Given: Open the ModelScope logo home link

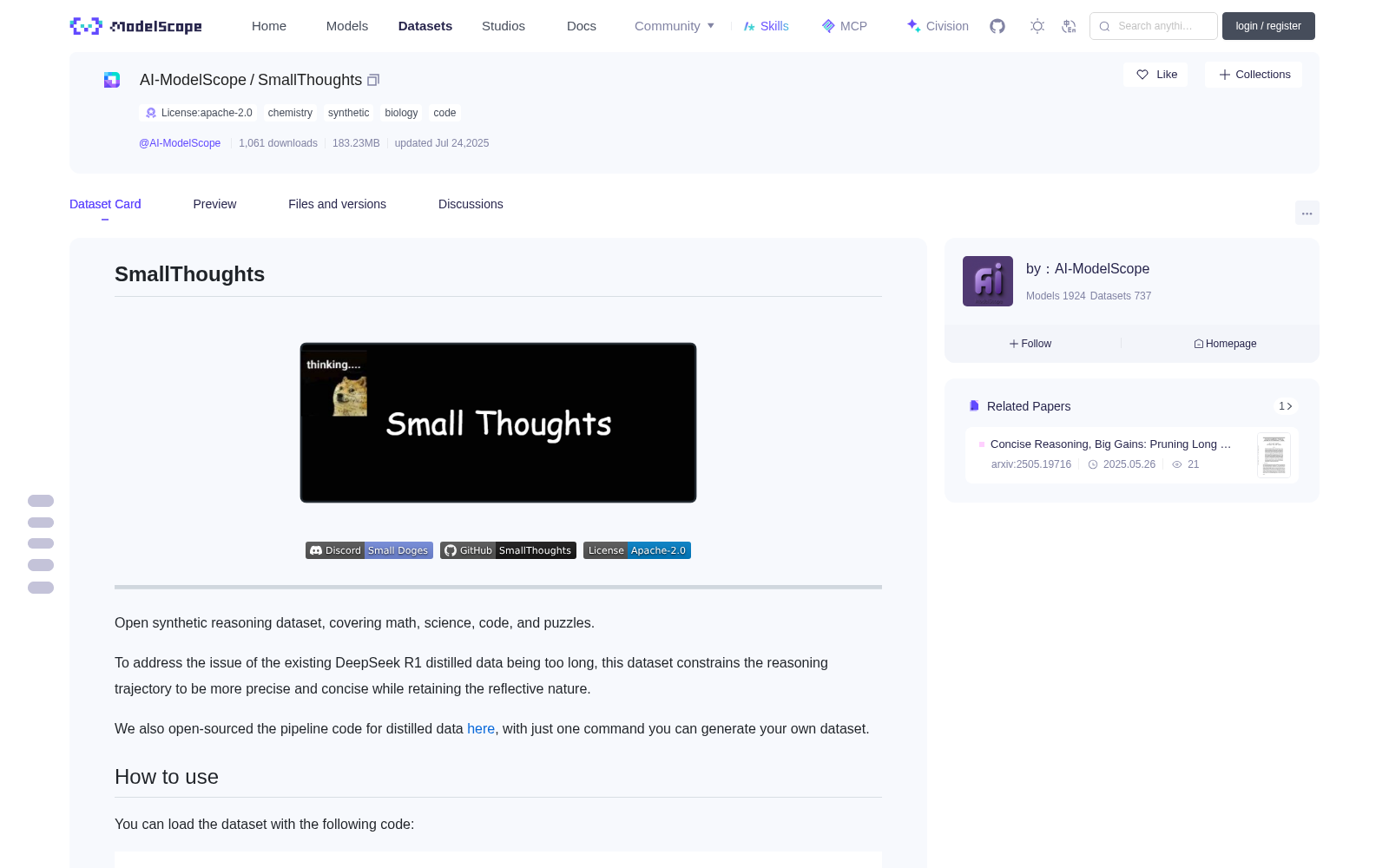Looking at the screenshot, I should tap(135, 26).
